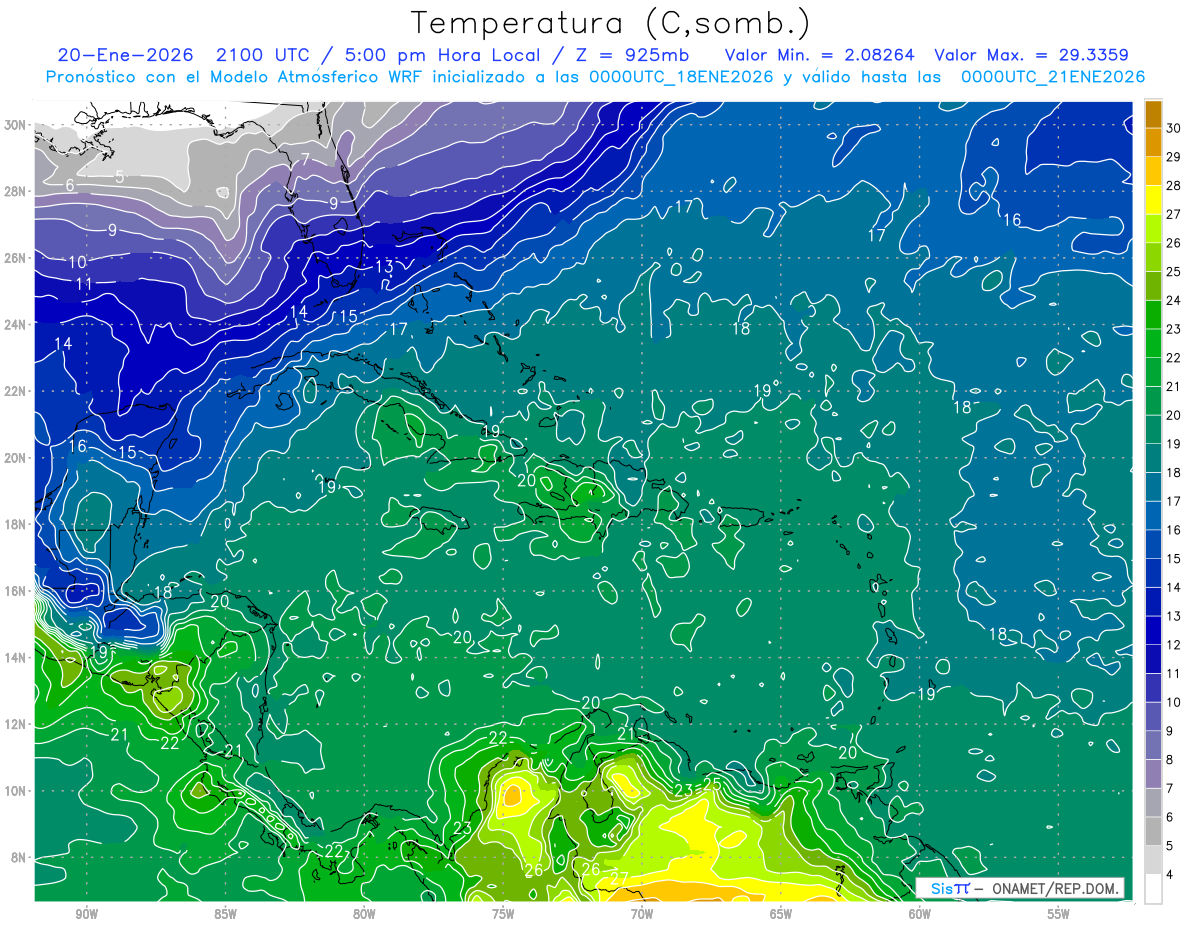Pick the purple colorbar segment between 8 and 9
The image size is (1200, 927).
(x=1153, y=745)
